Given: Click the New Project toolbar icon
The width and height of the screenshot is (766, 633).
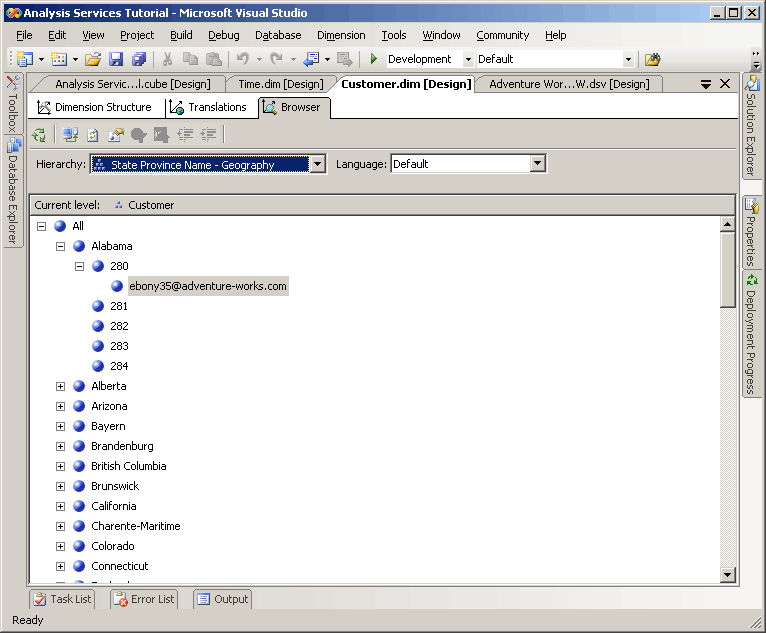Looking at the screenshot, I should coord(25,59).
